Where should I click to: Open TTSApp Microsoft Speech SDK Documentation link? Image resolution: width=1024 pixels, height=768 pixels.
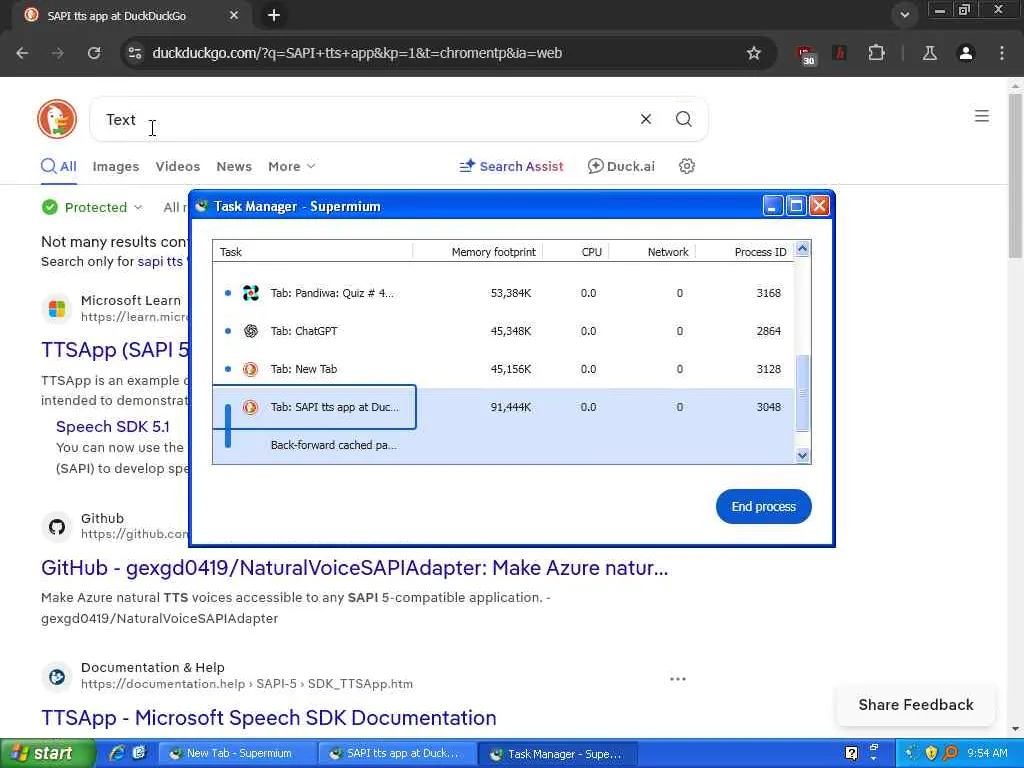(268, 718)
